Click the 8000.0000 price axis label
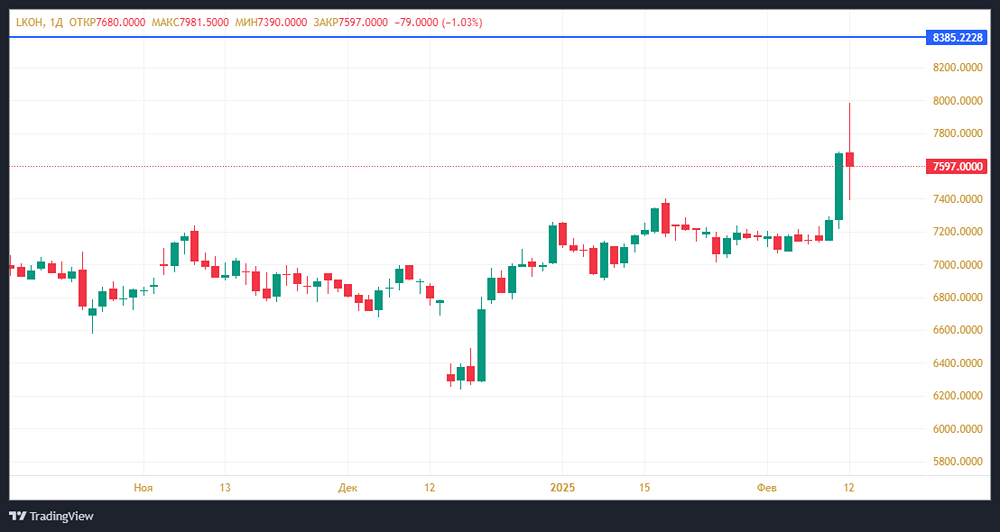The height and width of the screenshot is (532, 1000). [957, 101]
